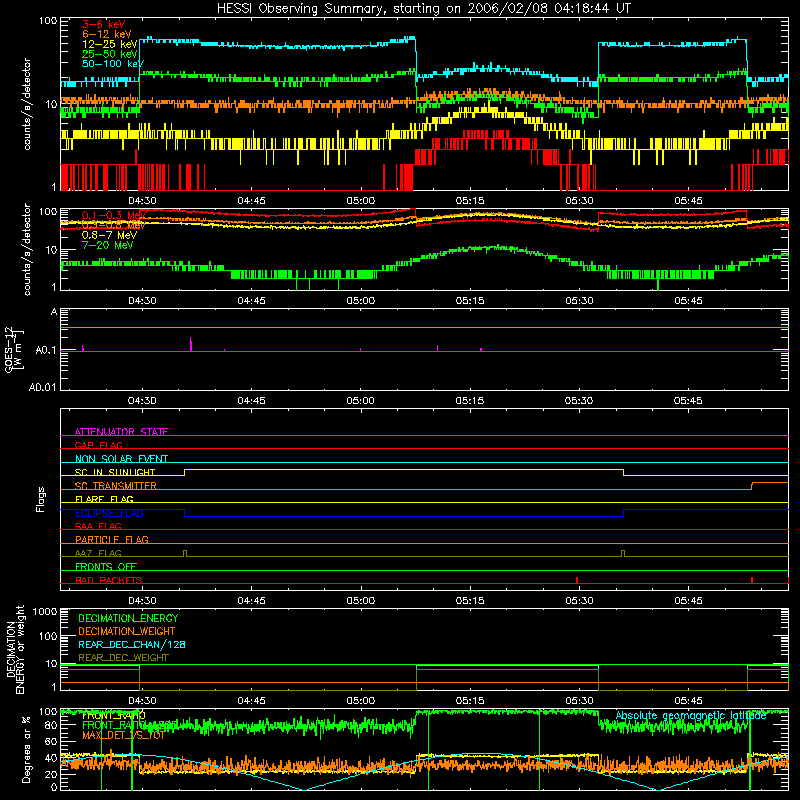Click the 05:45 tick label under Flags plot
The height and width of the screenshot is (800, 800).
point(688,601)
